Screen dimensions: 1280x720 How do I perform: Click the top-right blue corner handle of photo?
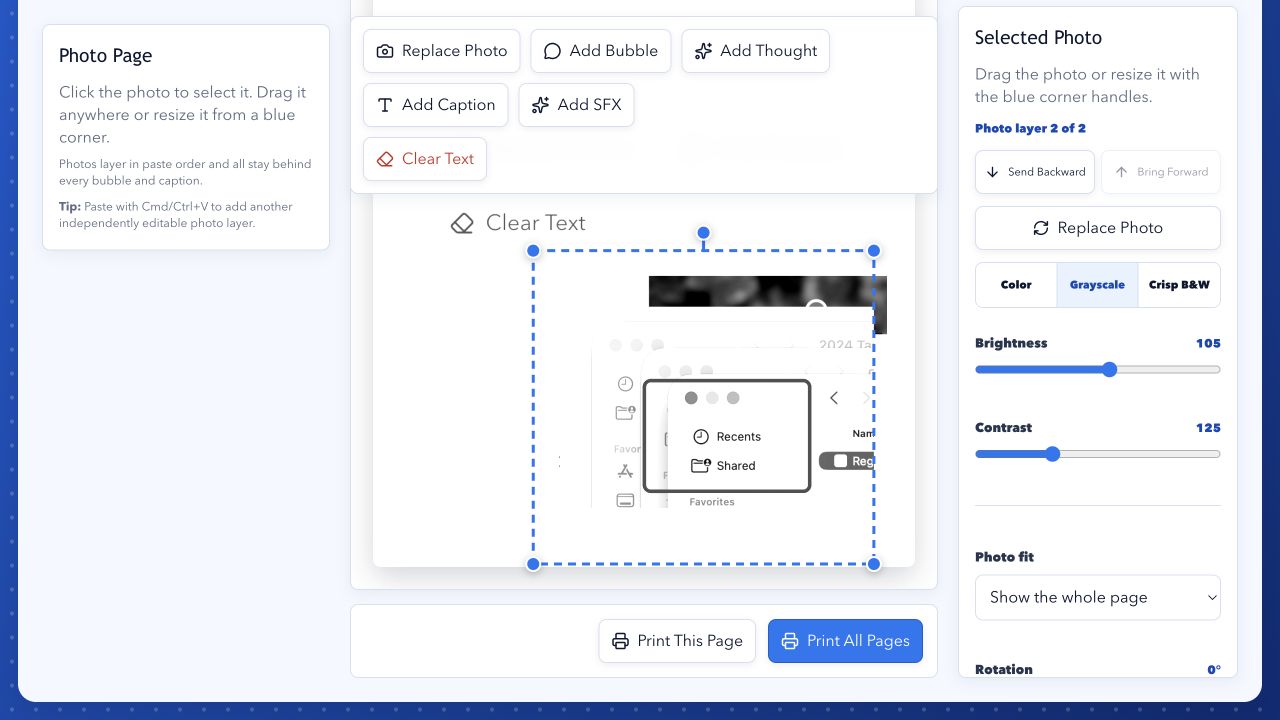(874, 250)
